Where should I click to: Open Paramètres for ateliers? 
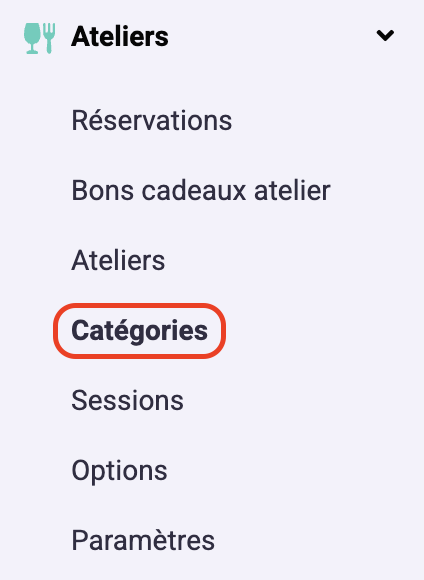pyautogui.click(x=143, y=540)
